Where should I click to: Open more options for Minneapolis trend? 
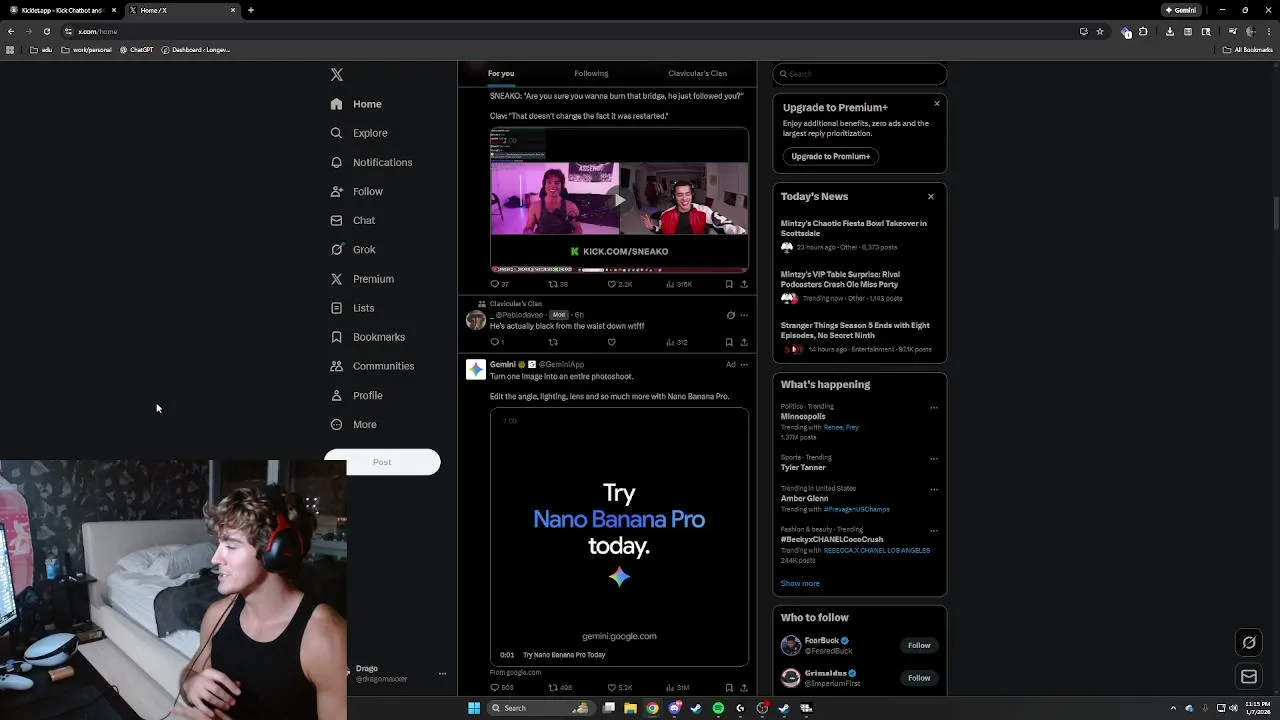pos(934,407)
